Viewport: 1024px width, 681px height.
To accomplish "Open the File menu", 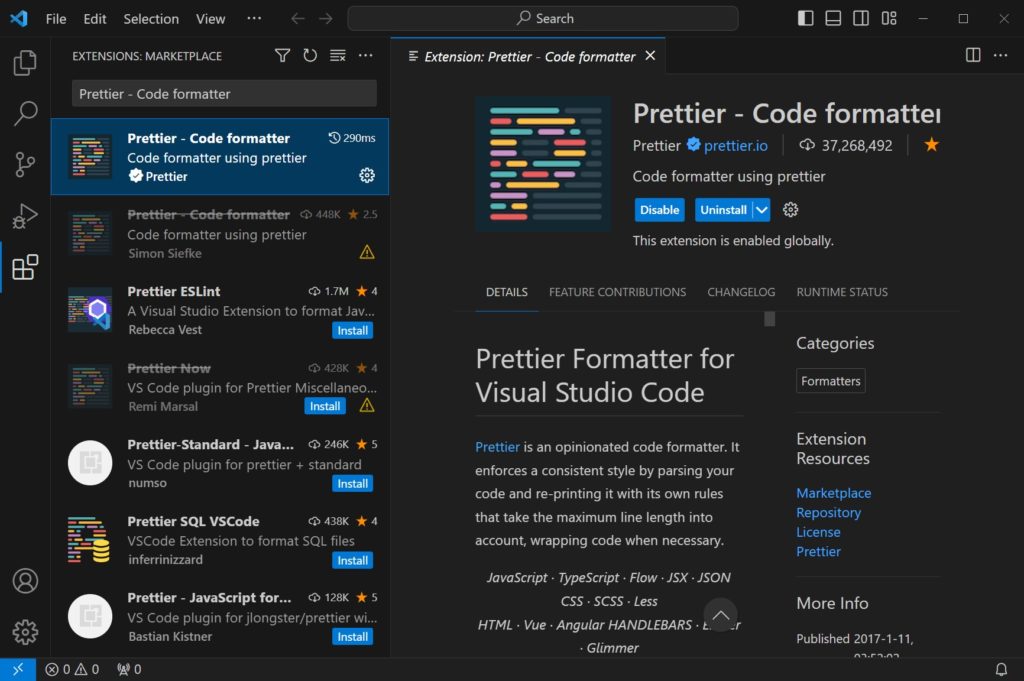I will click(56, 18).
